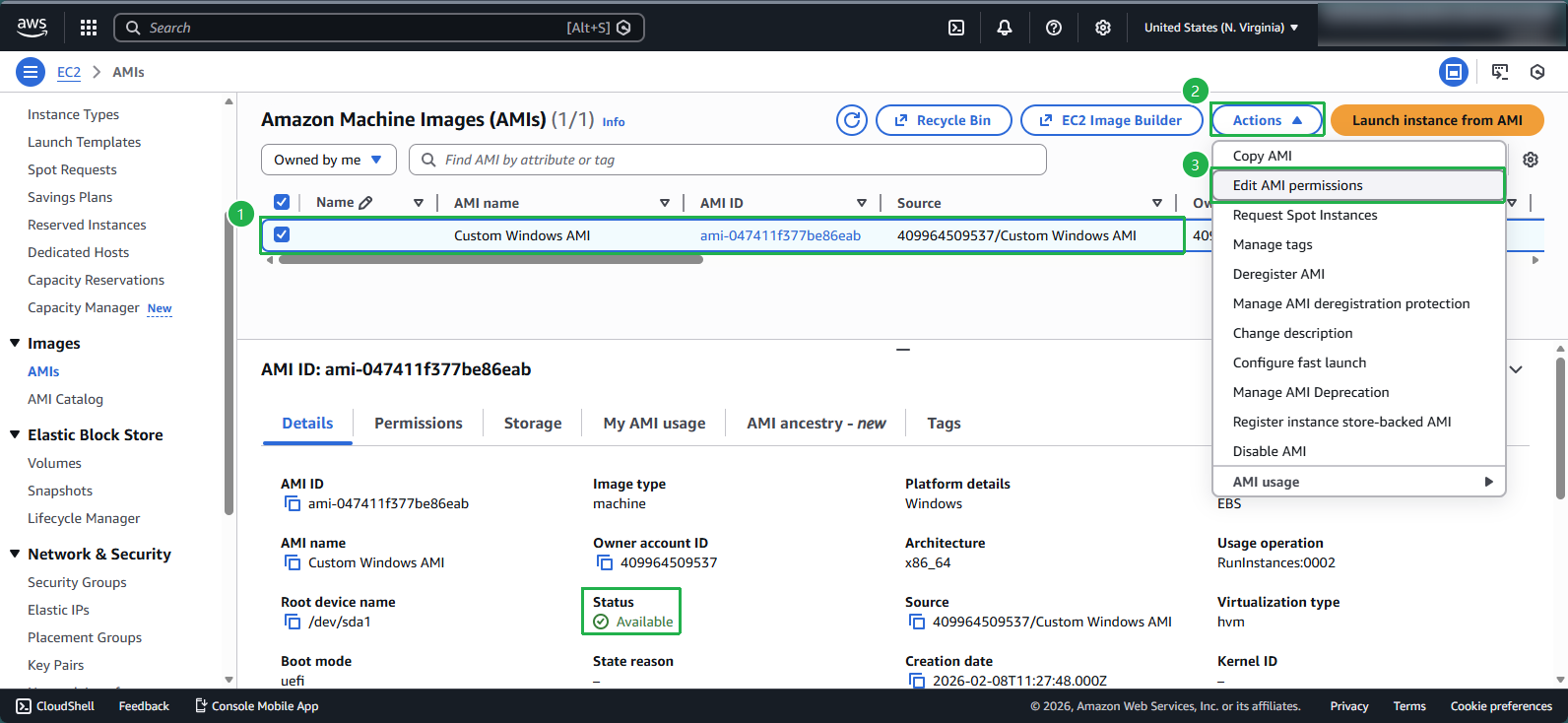
Task: Open the ami-047411f377be86eab link in table
Action: pyautogui.click(x=780, y=235)
